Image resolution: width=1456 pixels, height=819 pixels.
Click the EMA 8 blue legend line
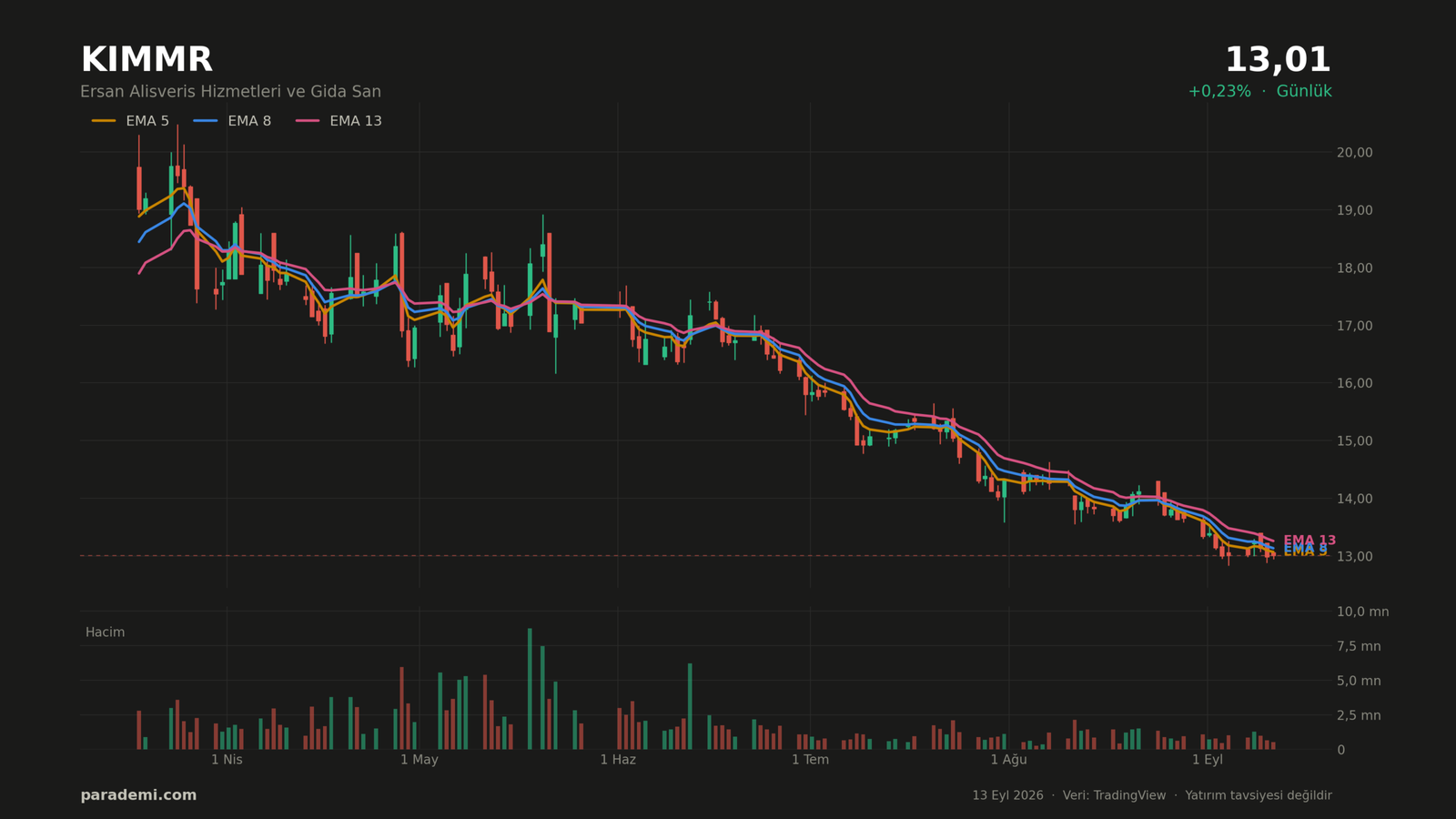206,121
